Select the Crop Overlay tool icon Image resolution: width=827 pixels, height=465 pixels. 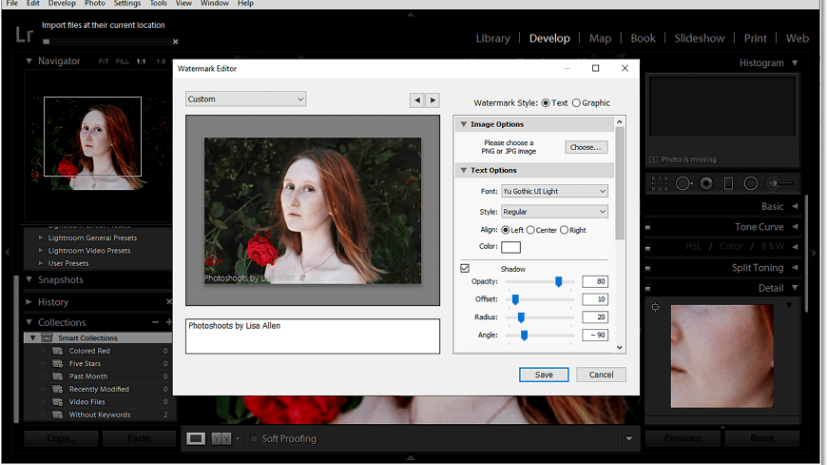(660, 184)
